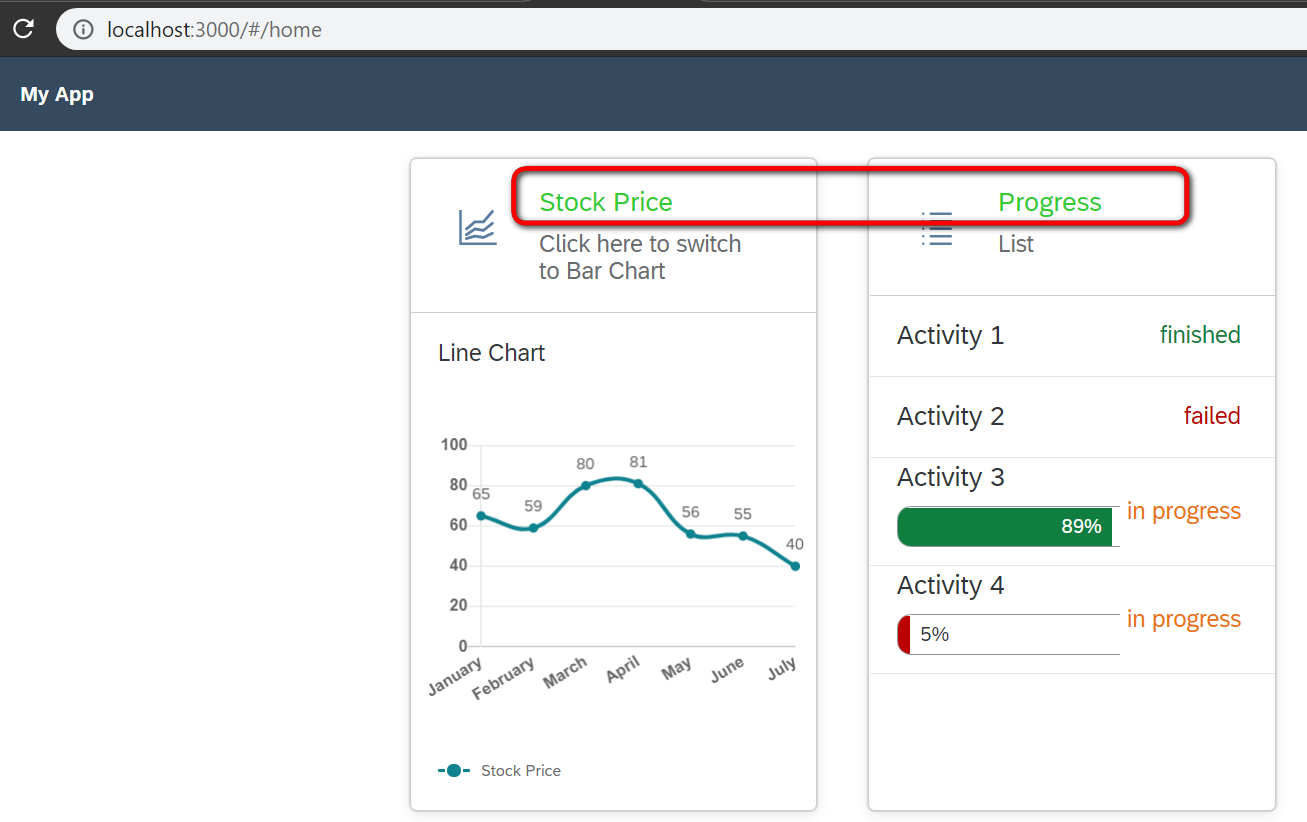
Task: Click the Line Chart title text
Action: click(x=491, y=353)
